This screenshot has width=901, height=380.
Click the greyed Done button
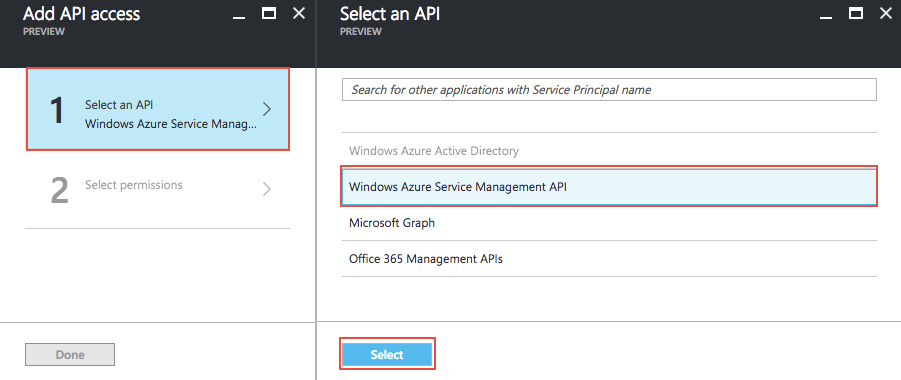(x=70, y=355)
